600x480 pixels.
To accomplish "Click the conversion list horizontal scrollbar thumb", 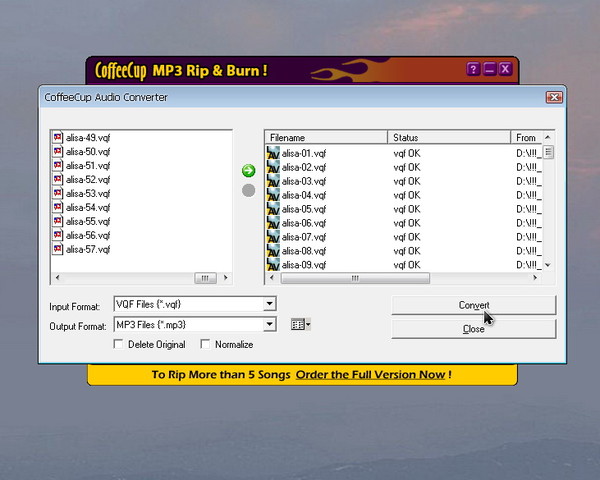I will 355,278.
